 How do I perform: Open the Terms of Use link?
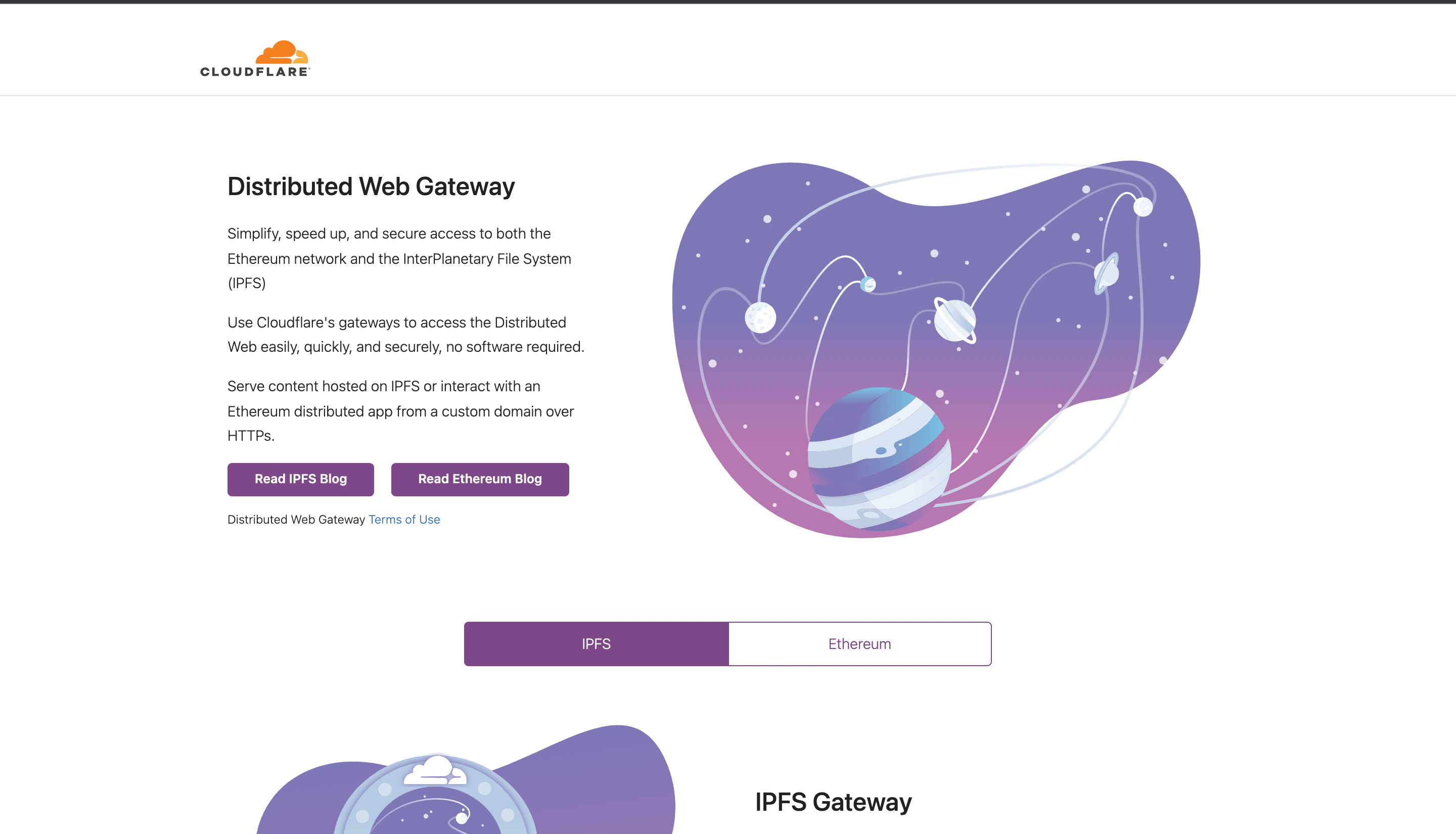[x=404, y=520]
